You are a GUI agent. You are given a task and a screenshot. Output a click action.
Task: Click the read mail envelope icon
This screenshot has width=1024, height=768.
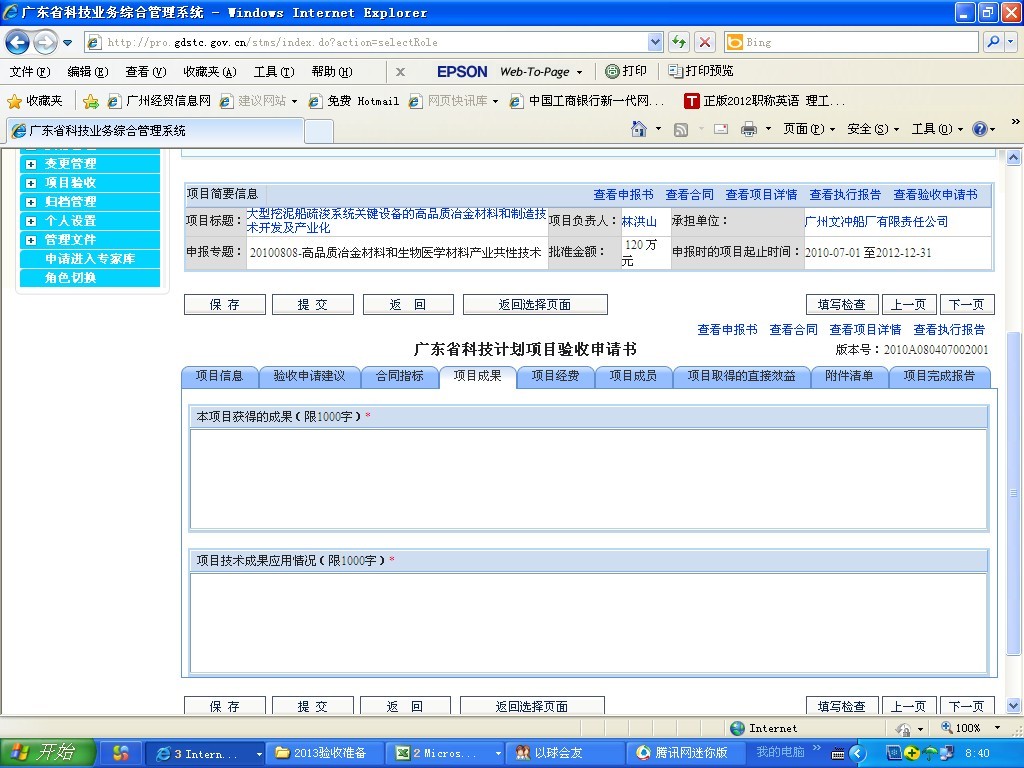click(x=721, y=129)
